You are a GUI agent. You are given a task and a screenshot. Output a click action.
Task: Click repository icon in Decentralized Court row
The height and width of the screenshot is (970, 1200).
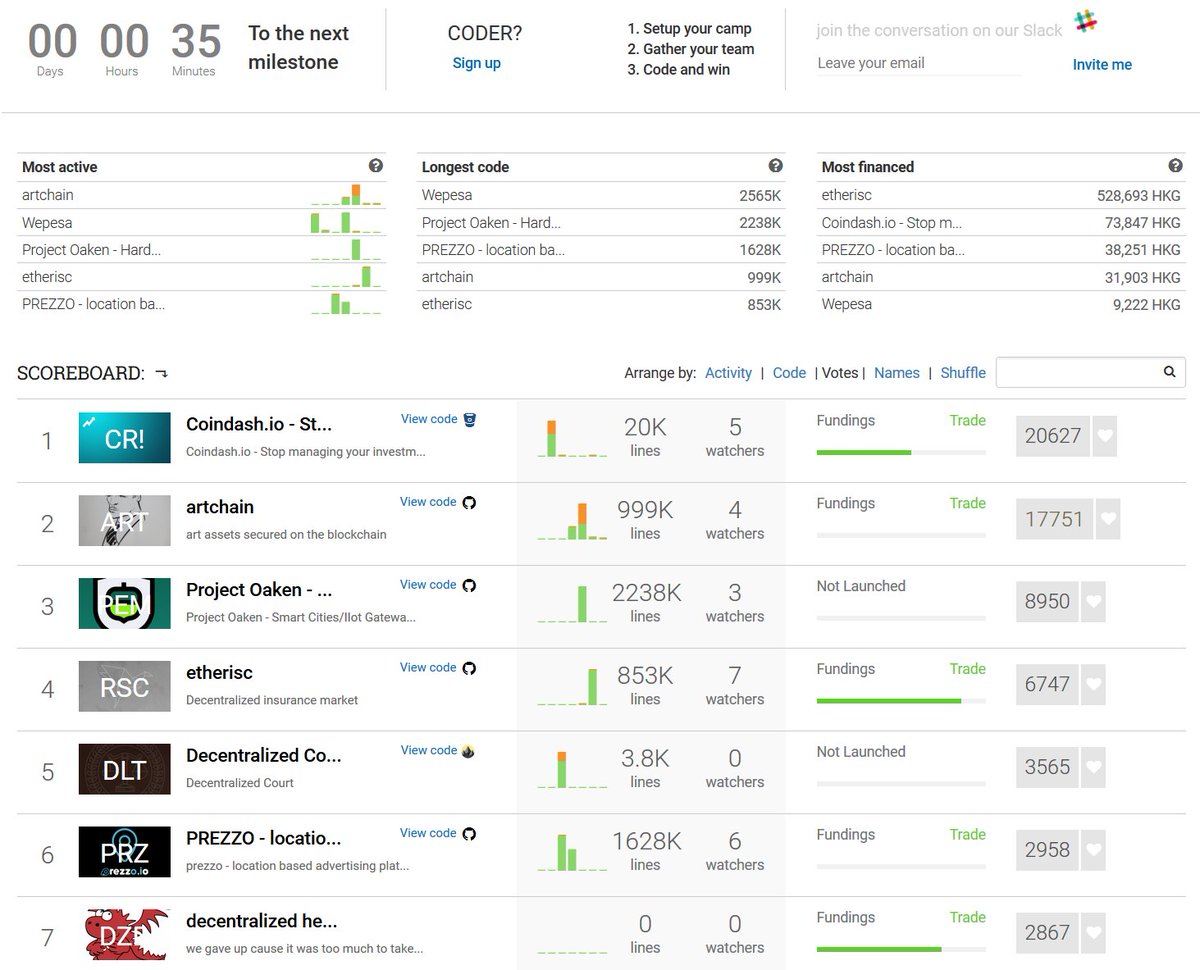[468, 750]
